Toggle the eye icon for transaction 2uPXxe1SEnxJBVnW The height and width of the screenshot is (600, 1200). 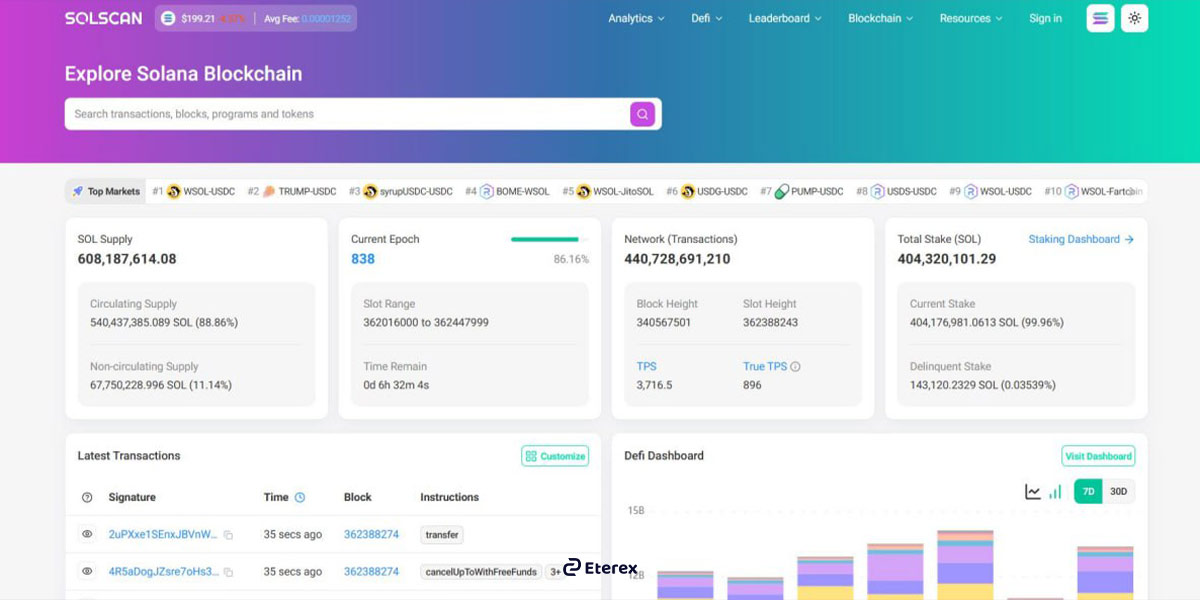point(87,534)
